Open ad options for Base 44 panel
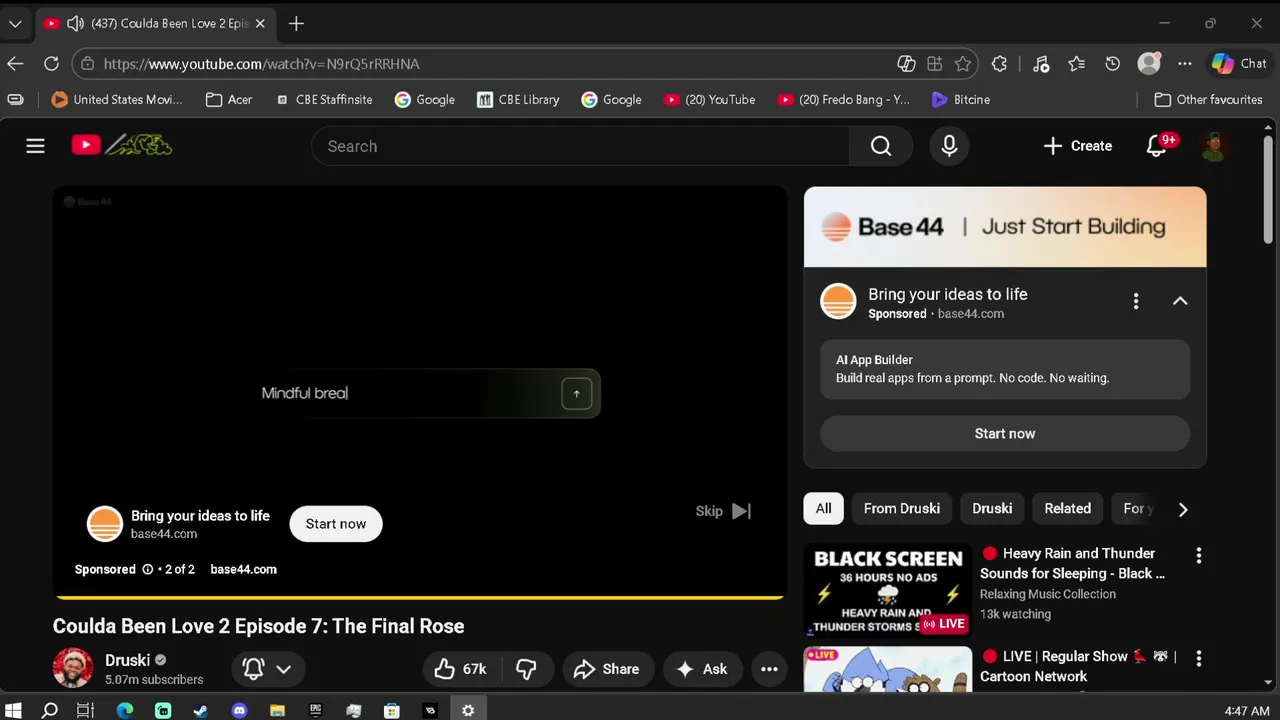Viewport: 1280px width, 720px height. coord(1136,301)
